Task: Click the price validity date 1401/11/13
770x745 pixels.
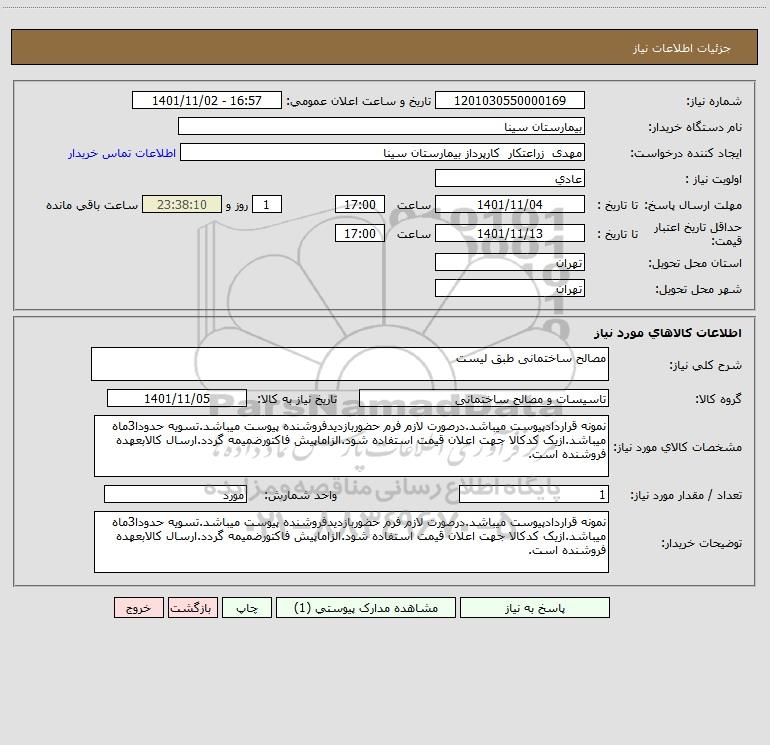Action: pos(510,234)
